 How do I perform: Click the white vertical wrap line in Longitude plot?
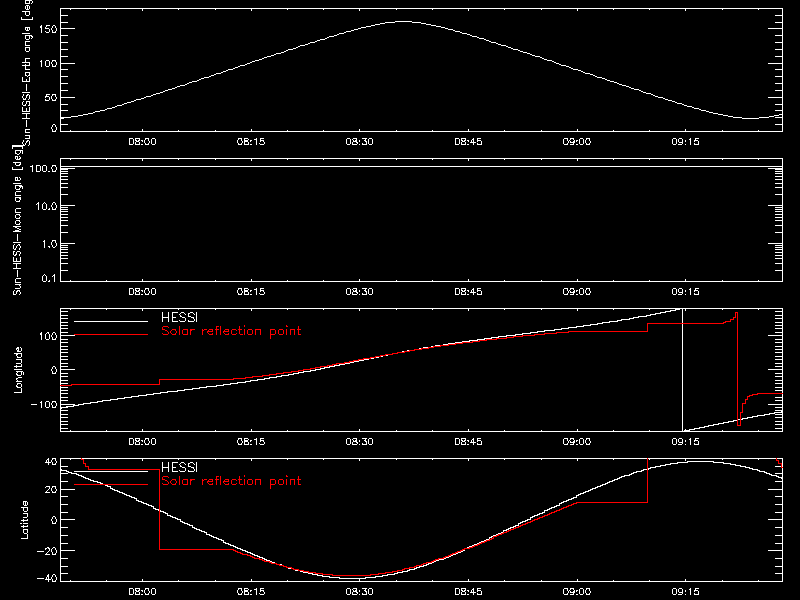pos(682,370)
